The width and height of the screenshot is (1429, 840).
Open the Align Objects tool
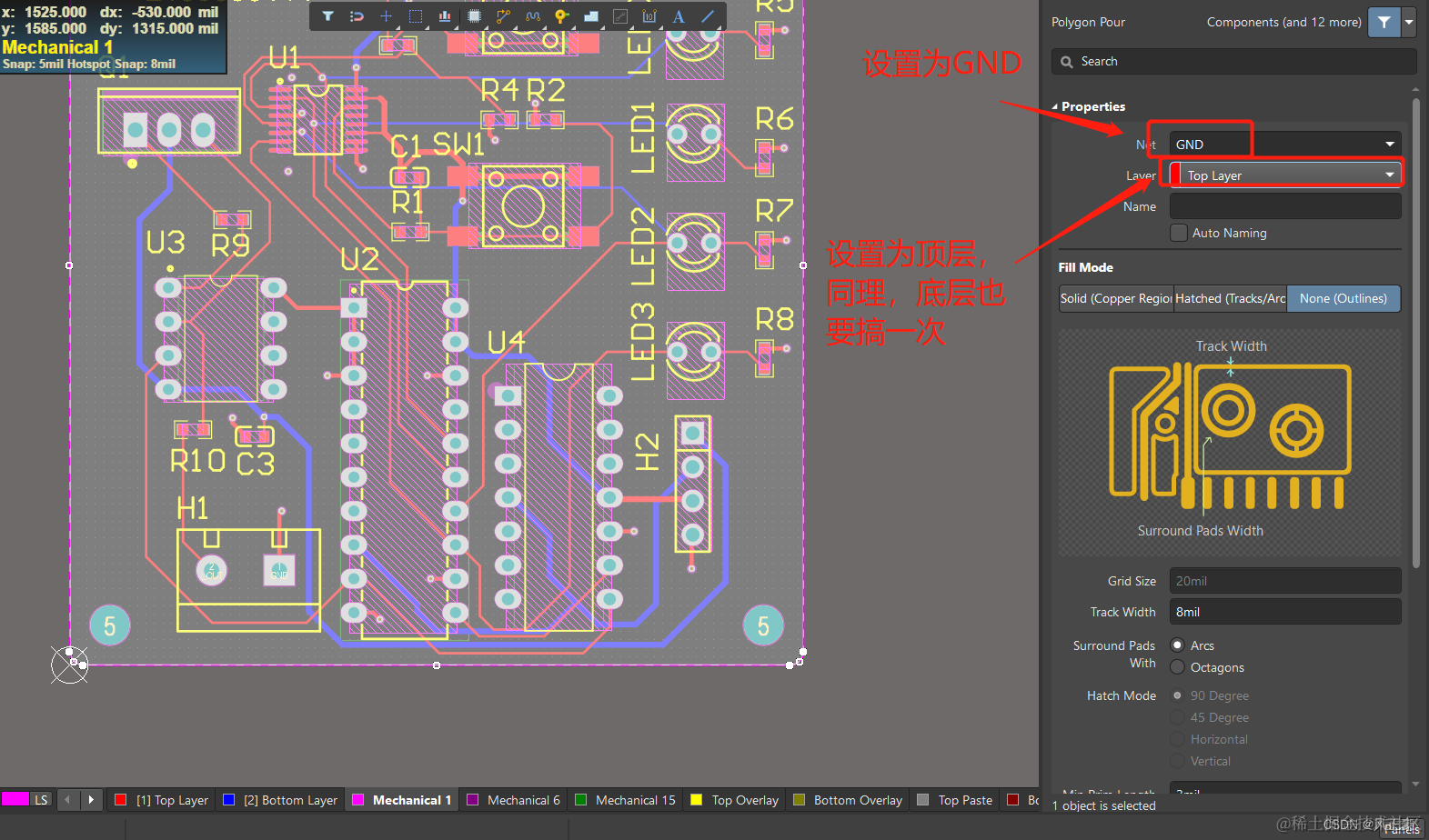[445, 16]
